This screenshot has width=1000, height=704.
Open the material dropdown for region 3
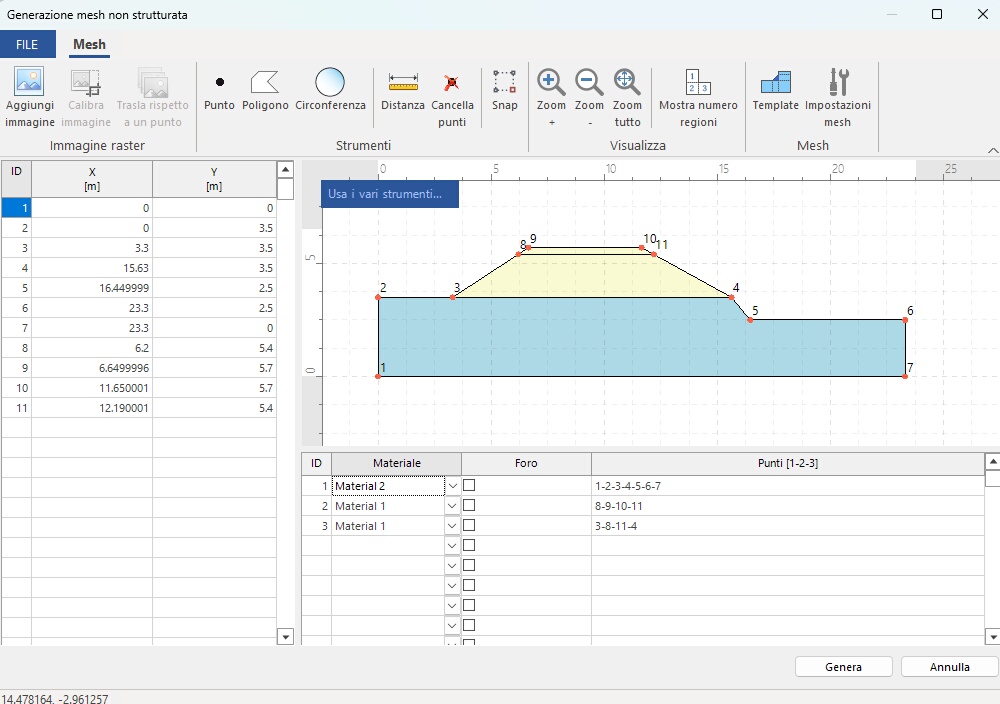coord(452,526)
